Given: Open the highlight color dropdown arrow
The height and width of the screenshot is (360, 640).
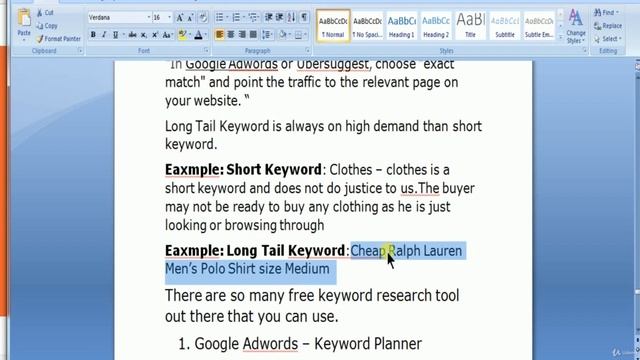Looking at the screenshot, I should pos(190,35).
